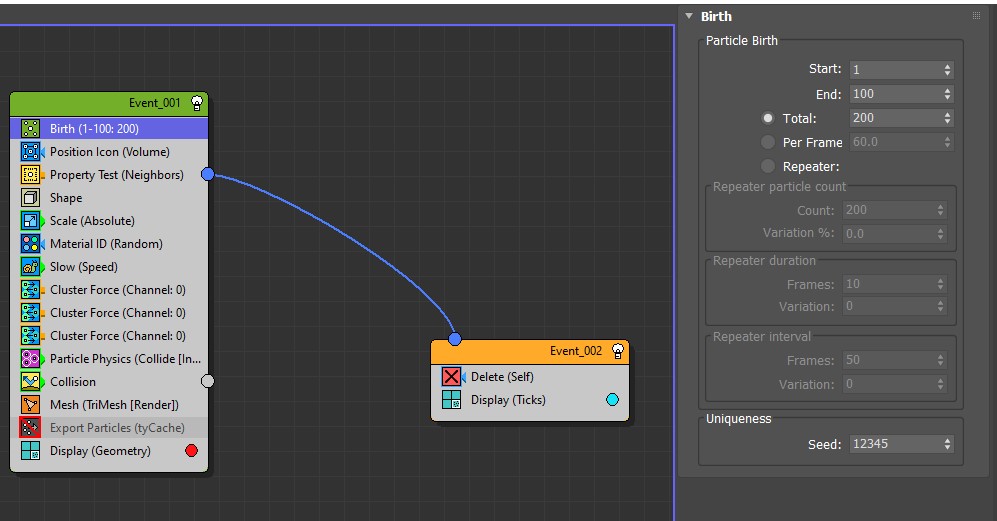Click the Repeater Count spinner arrows
Viewport: 997px width, 521px height.
point(940,210)
